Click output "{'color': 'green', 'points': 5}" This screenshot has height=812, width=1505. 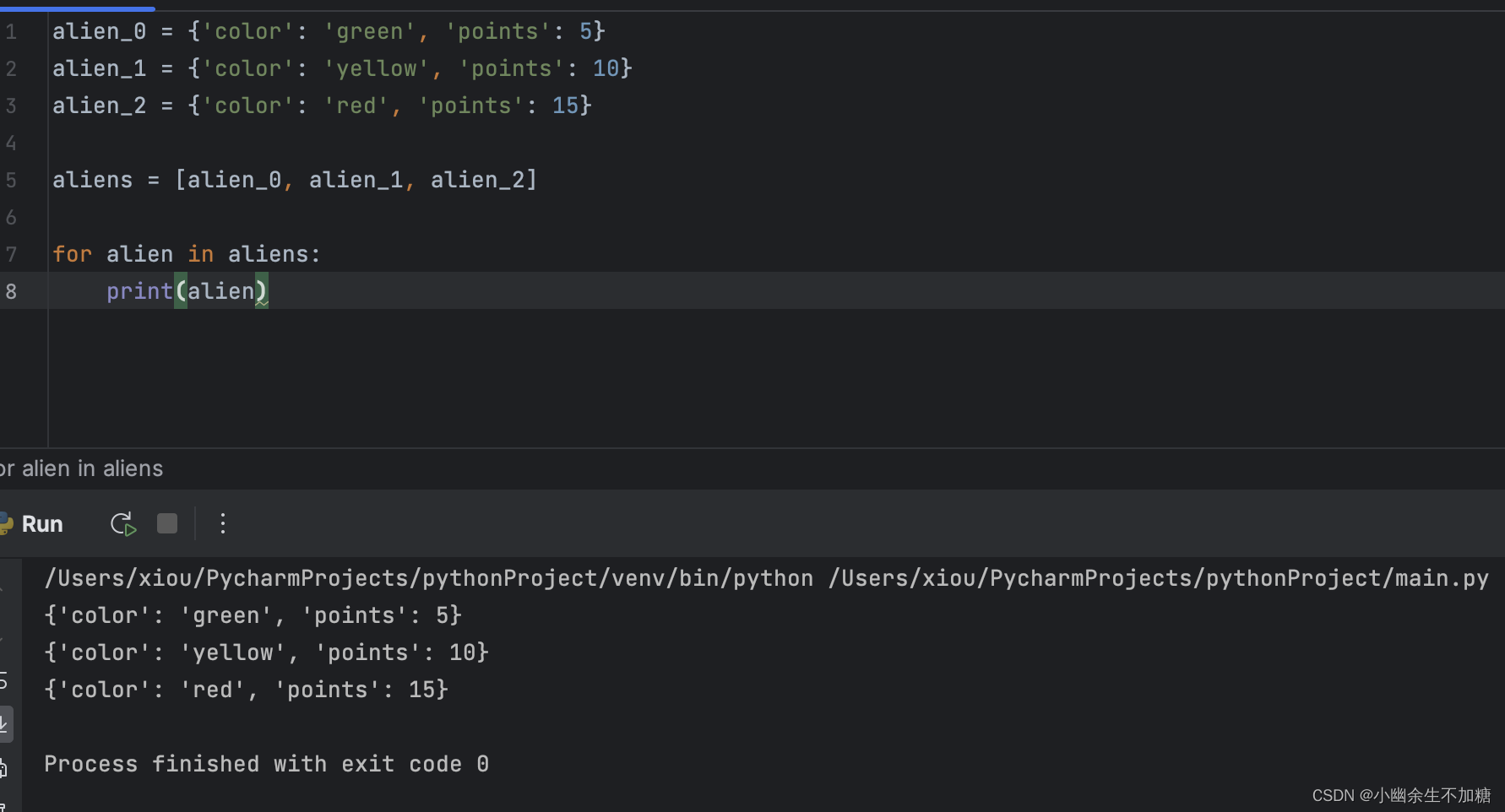pos(253,615)
